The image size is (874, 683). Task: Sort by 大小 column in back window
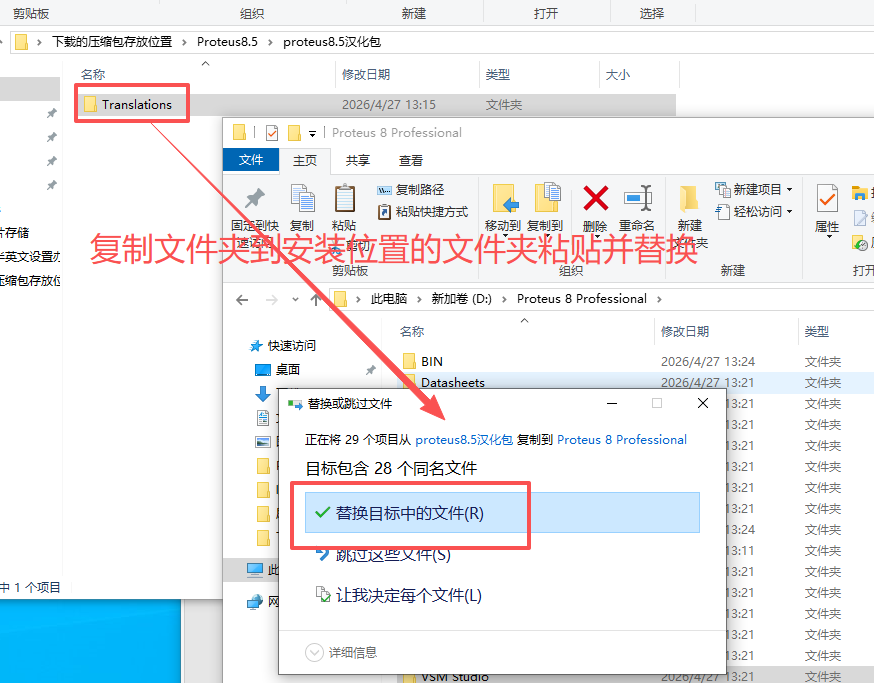coord(618,74)
